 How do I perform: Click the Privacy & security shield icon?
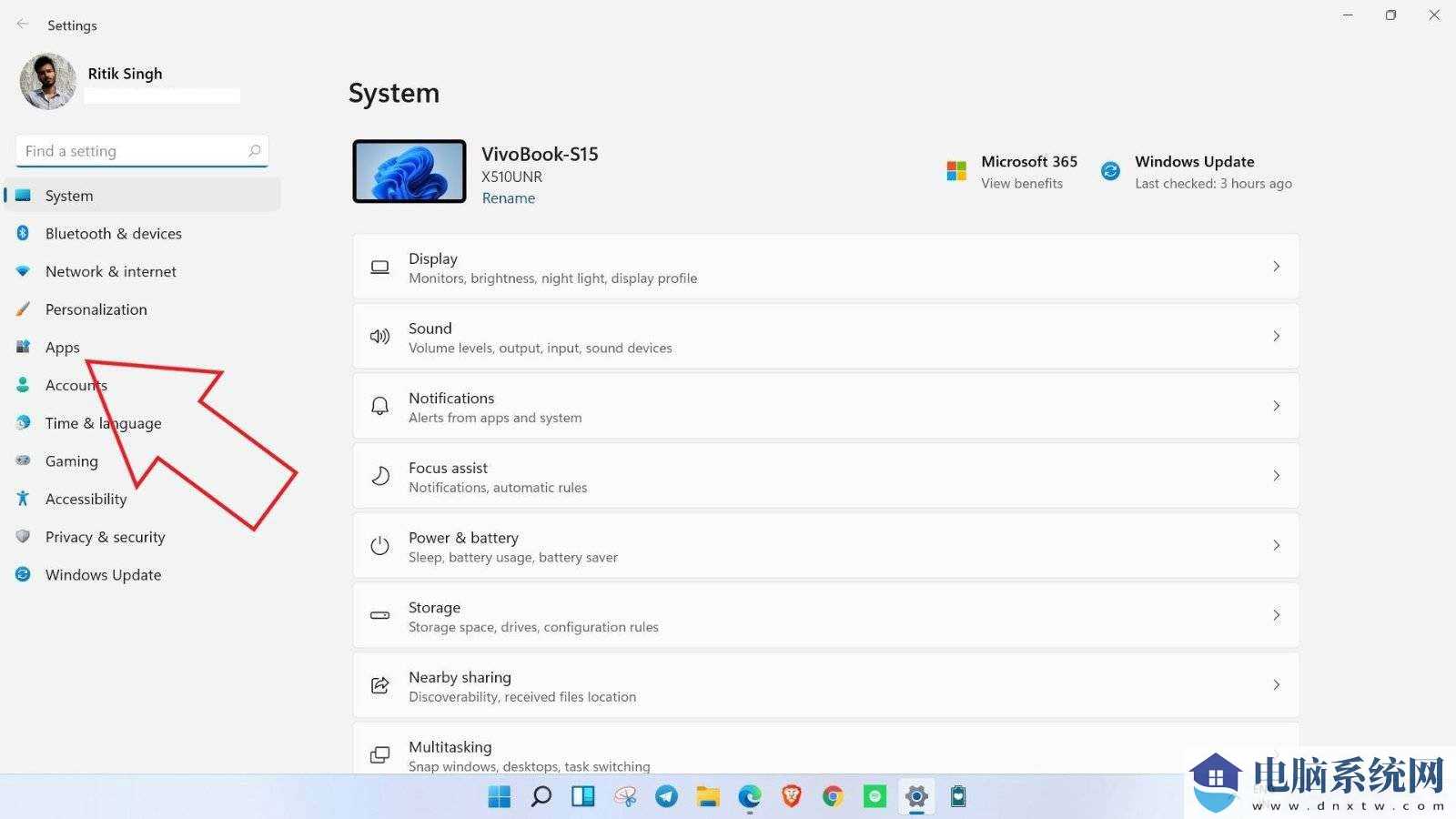(x=24, y=537)
